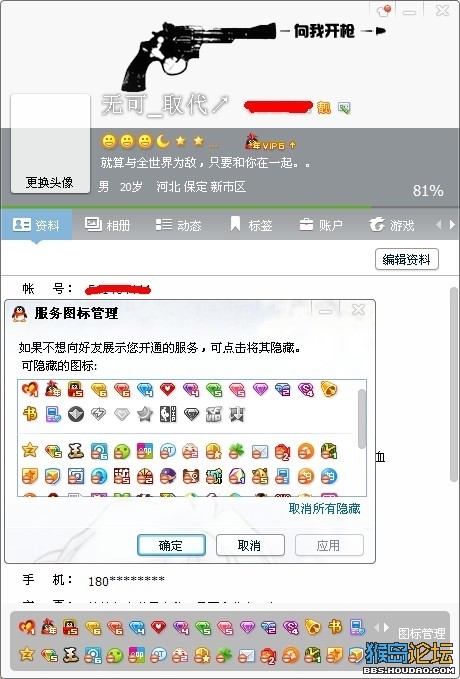Switch to the 相册 tab
The height and width of the screenshot is (679, 460).
click(x=108, y=225)
